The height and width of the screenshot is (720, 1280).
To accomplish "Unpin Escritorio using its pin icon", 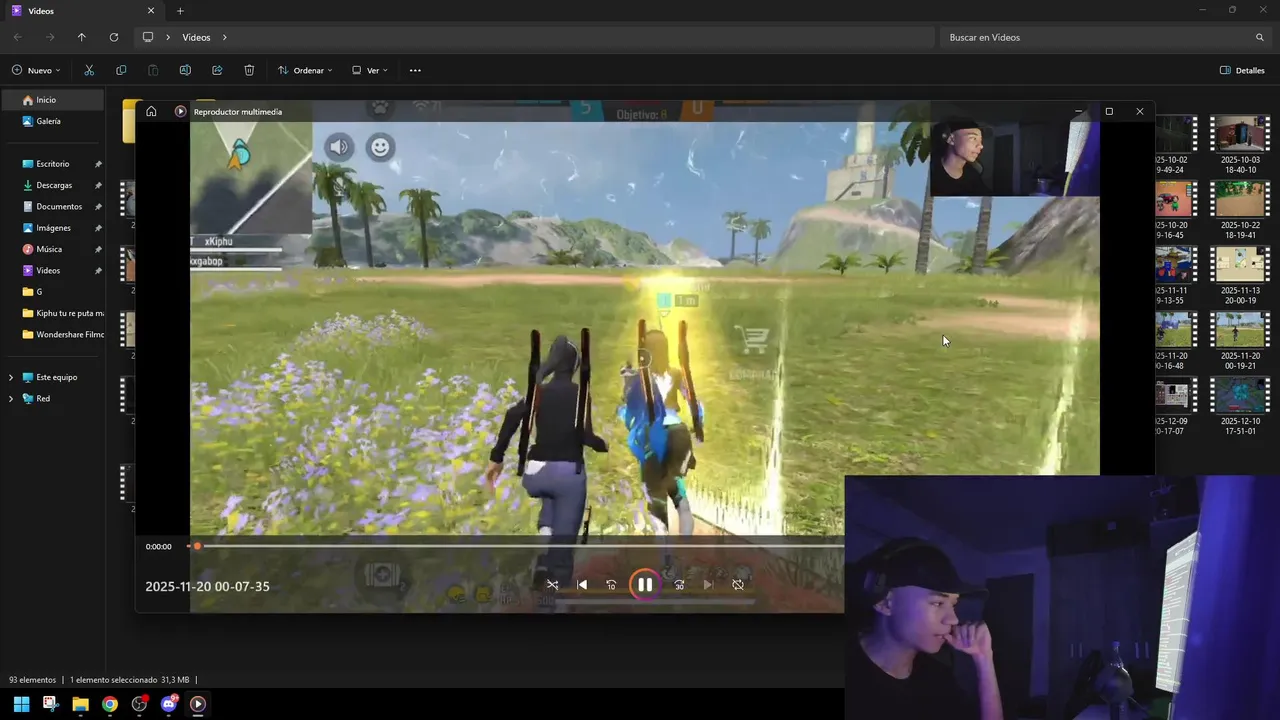I will (98, 164).
